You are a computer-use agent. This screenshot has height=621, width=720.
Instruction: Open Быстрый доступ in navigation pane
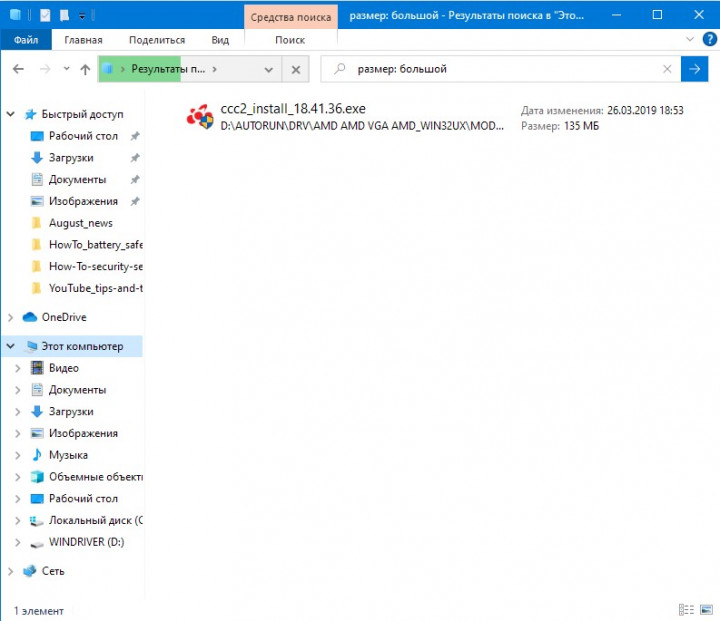(x=82, y=114)
